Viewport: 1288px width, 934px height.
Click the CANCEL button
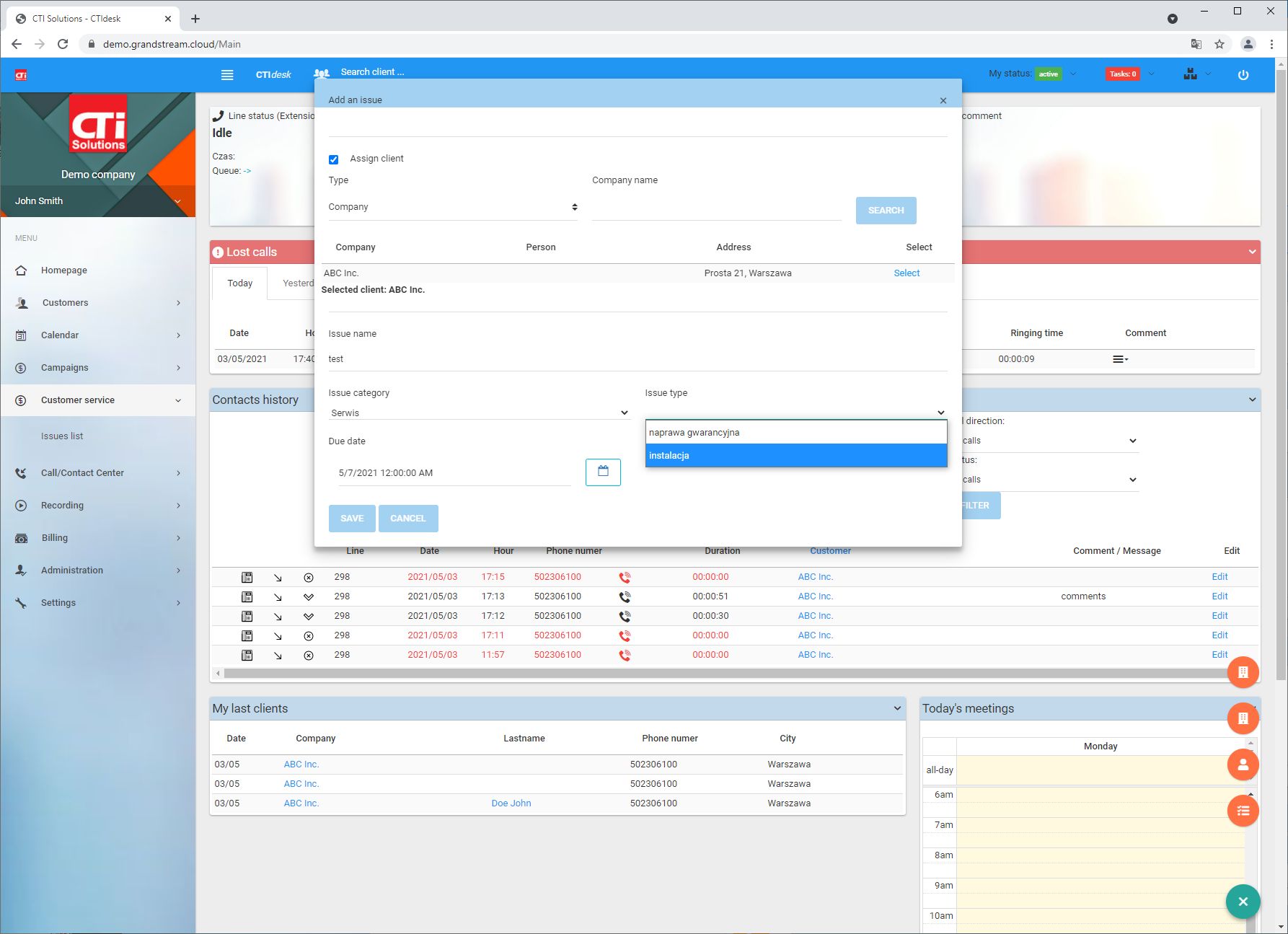click(408, 518)
